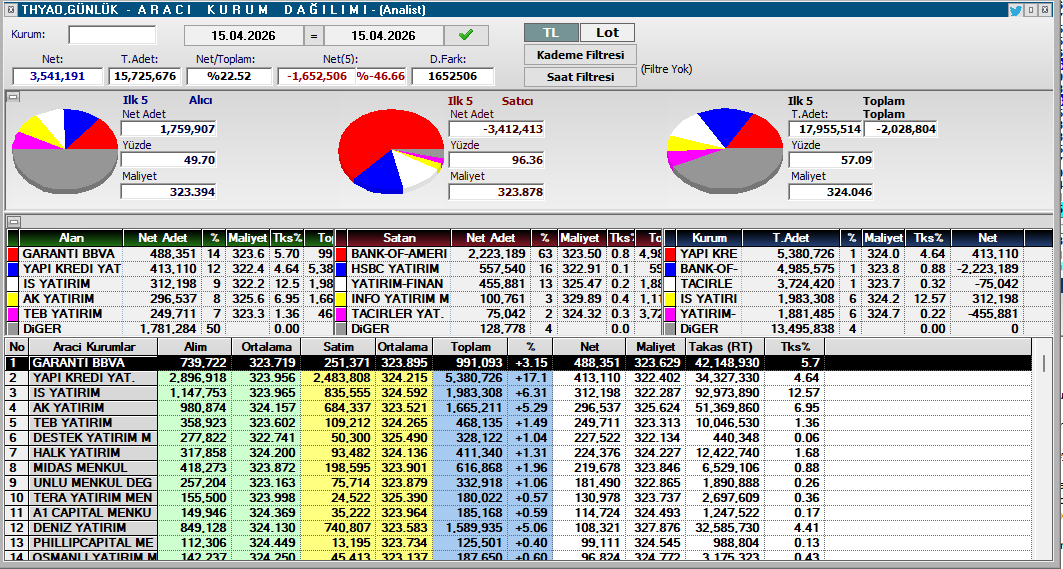Image resolution: width=1063 pixels, height=569 pixels.
Task: Click the D.Fark value 1652506
Action: [452, 76]
